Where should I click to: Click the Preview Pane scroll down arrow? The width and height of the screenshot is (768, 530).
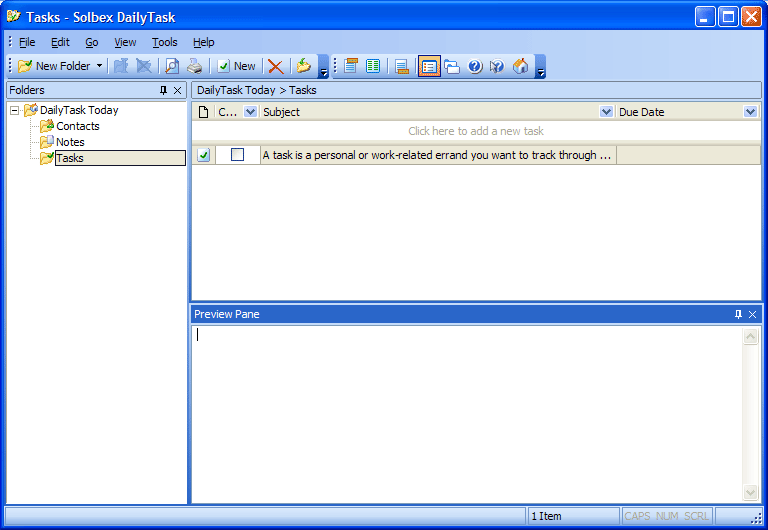click(750, 492)
